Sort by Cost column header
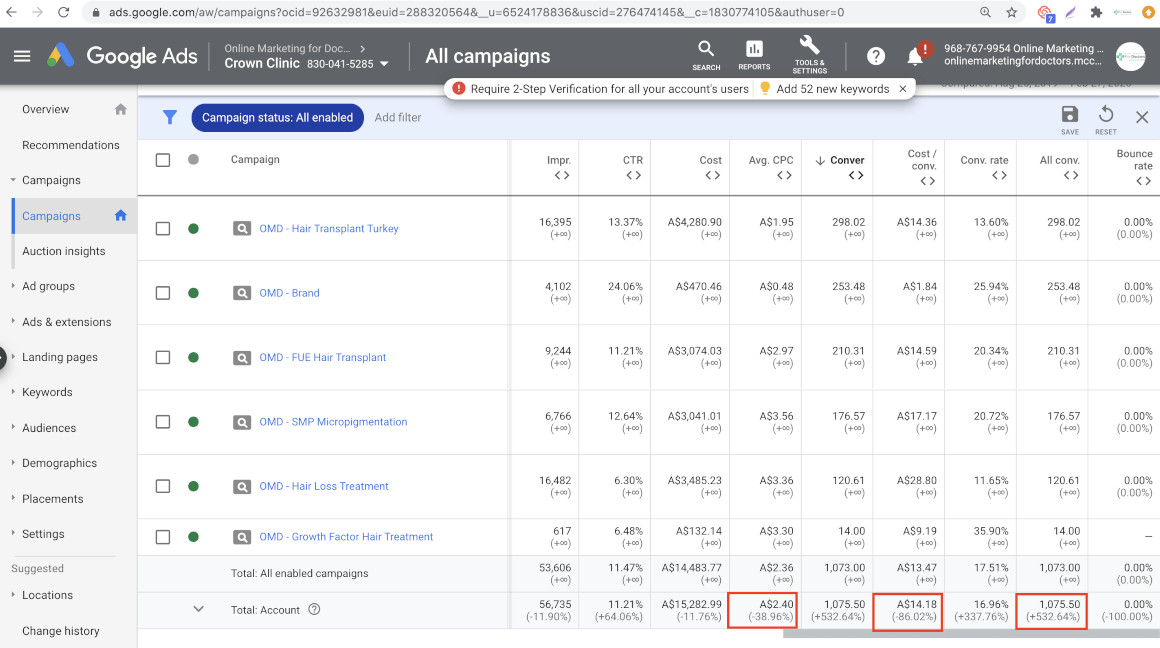 [710, 160]
